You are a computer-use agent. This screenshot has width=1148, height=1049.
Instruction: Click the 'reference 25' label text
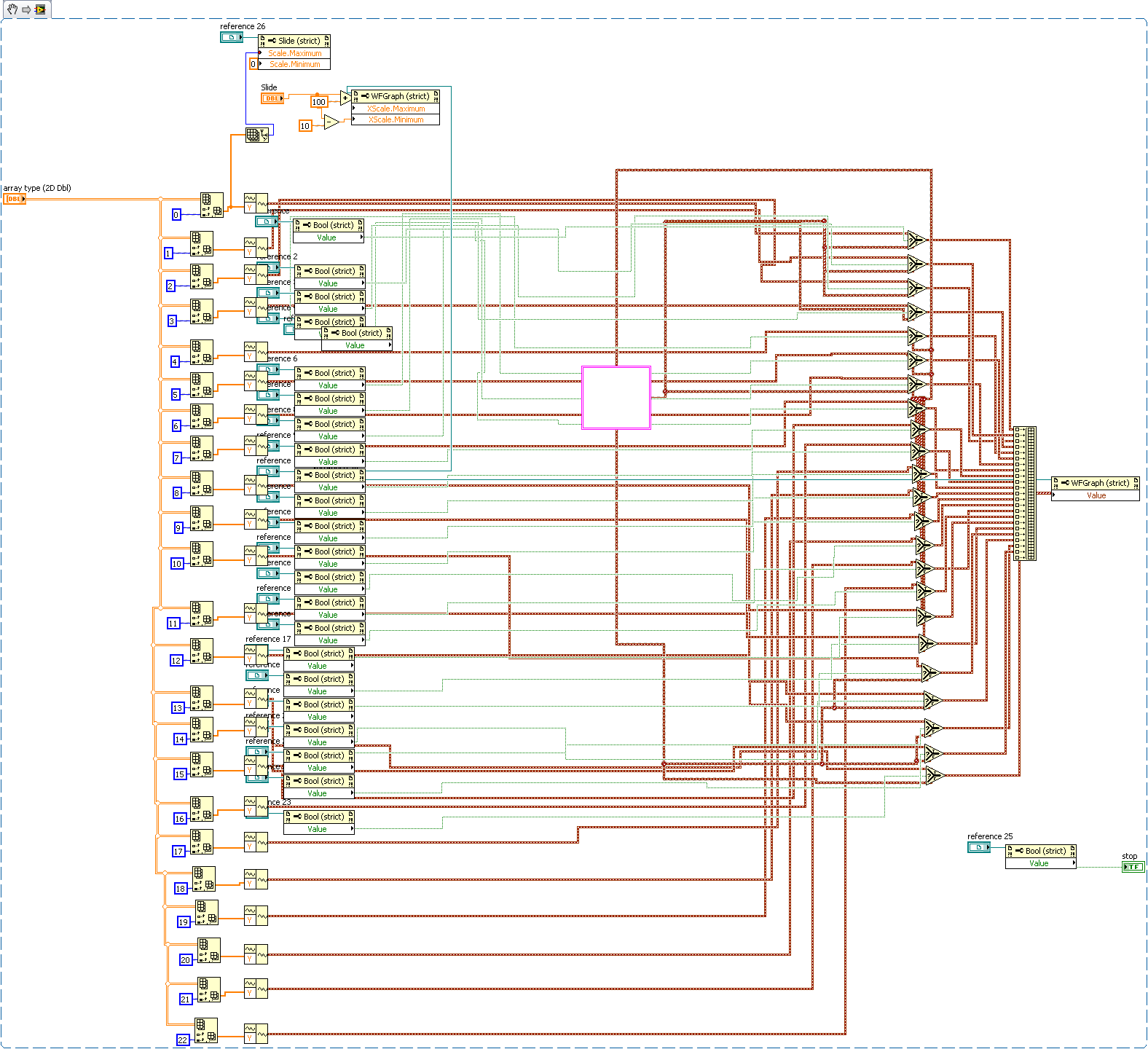990,836
